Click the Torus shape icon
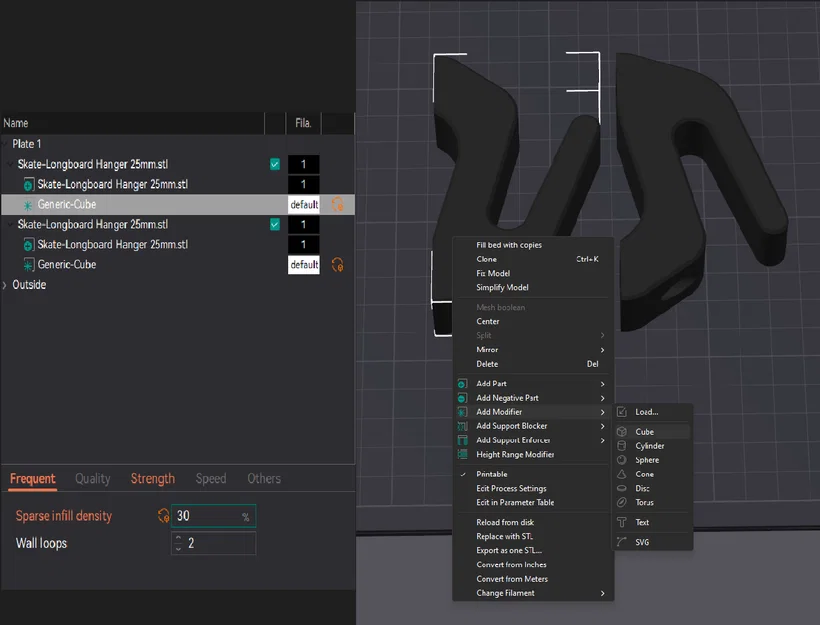 point(622,502)
